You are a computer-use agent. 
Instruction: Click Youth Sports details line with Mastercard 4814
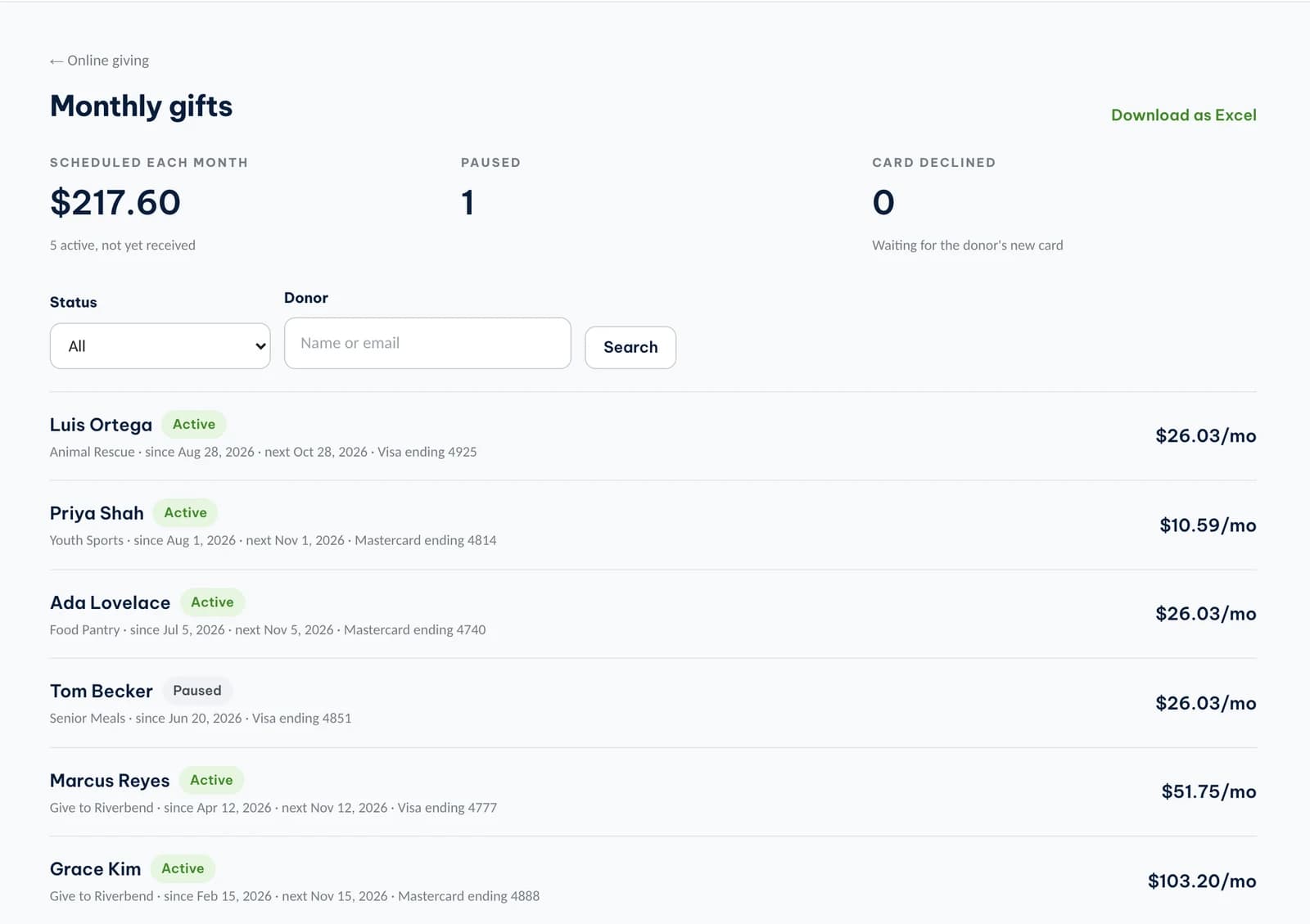point(273,540)
